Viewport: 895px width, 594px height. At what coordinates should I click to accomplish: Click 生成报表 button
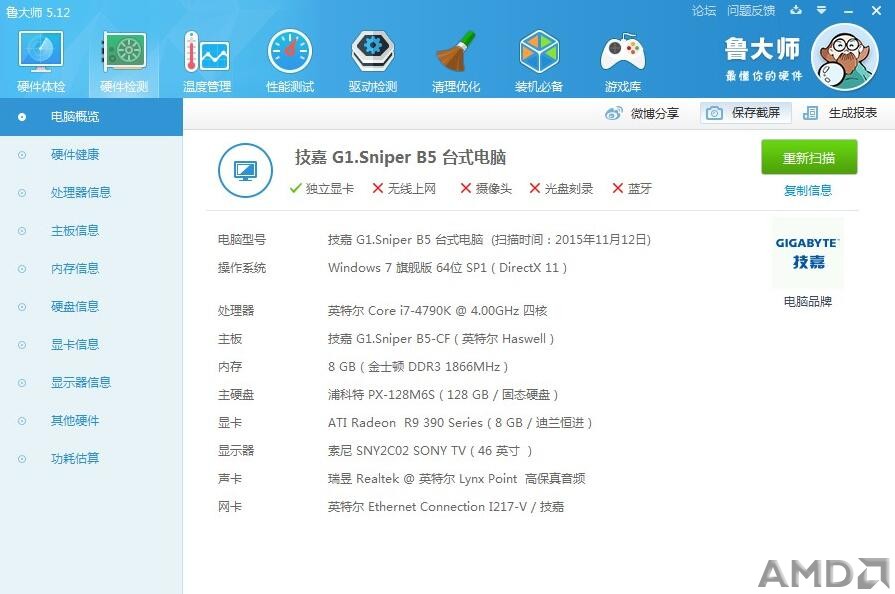coord(840,113)
